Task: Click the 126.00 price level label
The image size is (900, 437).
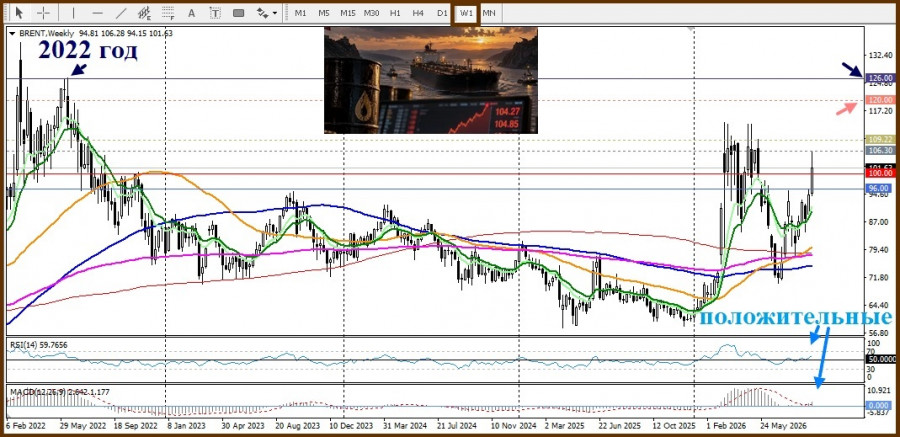Action: (x=880, y=78)
